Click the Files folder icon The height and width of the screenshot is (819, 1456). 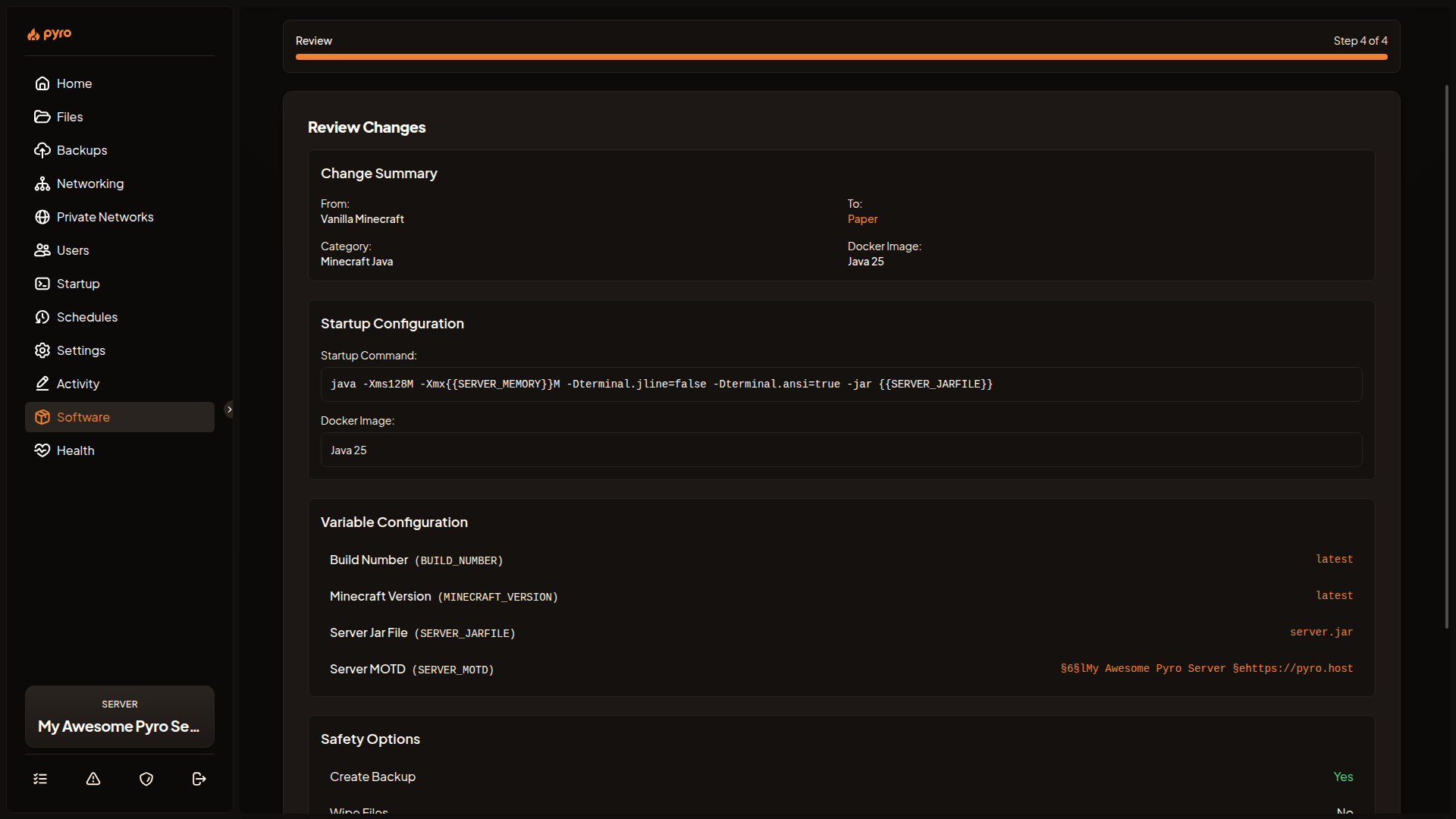pyautogui.click(x=42, y=117)
